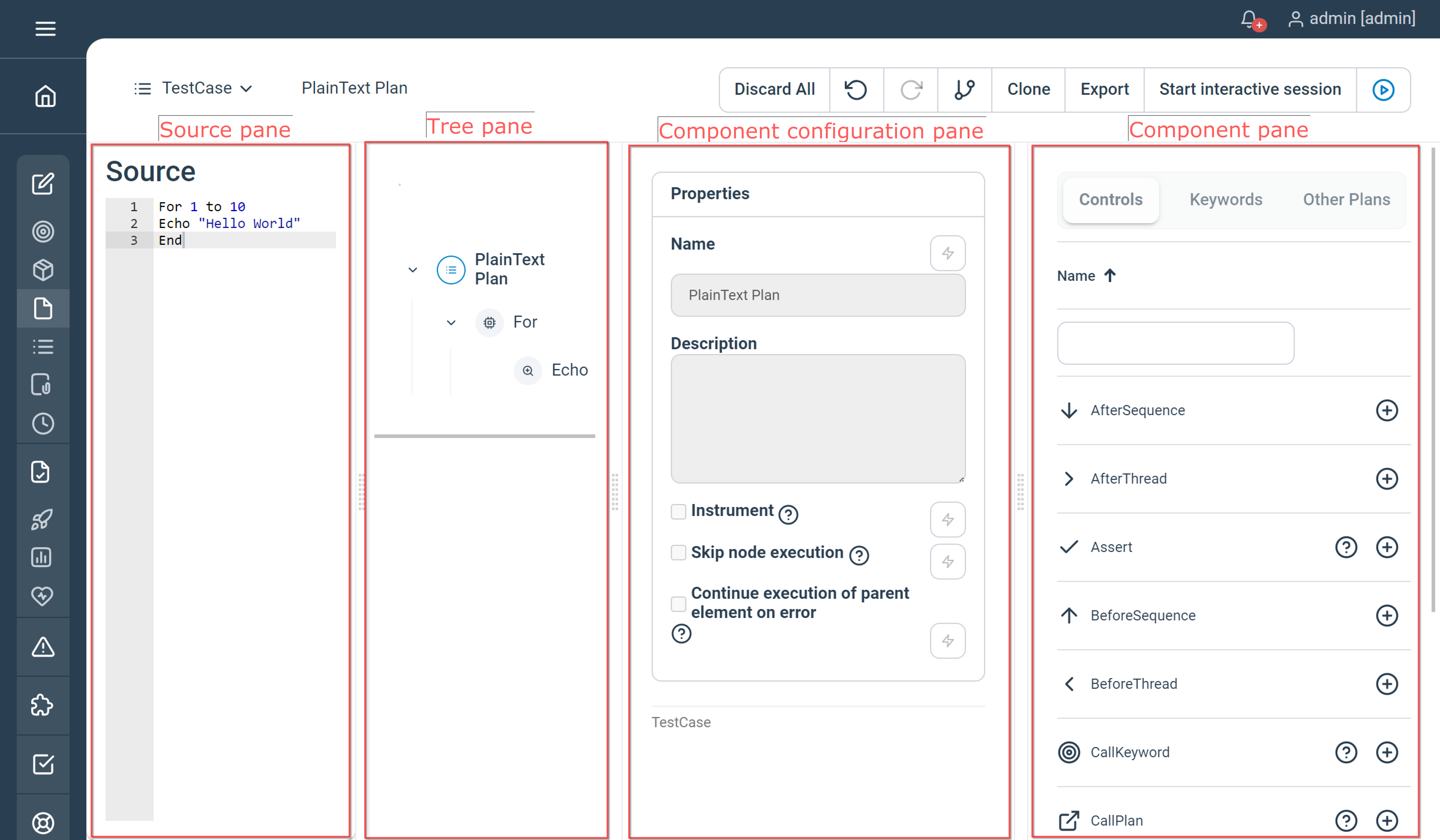This screenshot has height=840, width=1440.
Task: Click the version history branch icon
Action: pos(964,89)
